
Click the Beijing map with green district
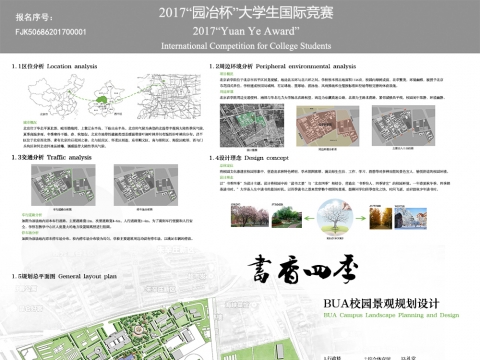tap(106, 98)
